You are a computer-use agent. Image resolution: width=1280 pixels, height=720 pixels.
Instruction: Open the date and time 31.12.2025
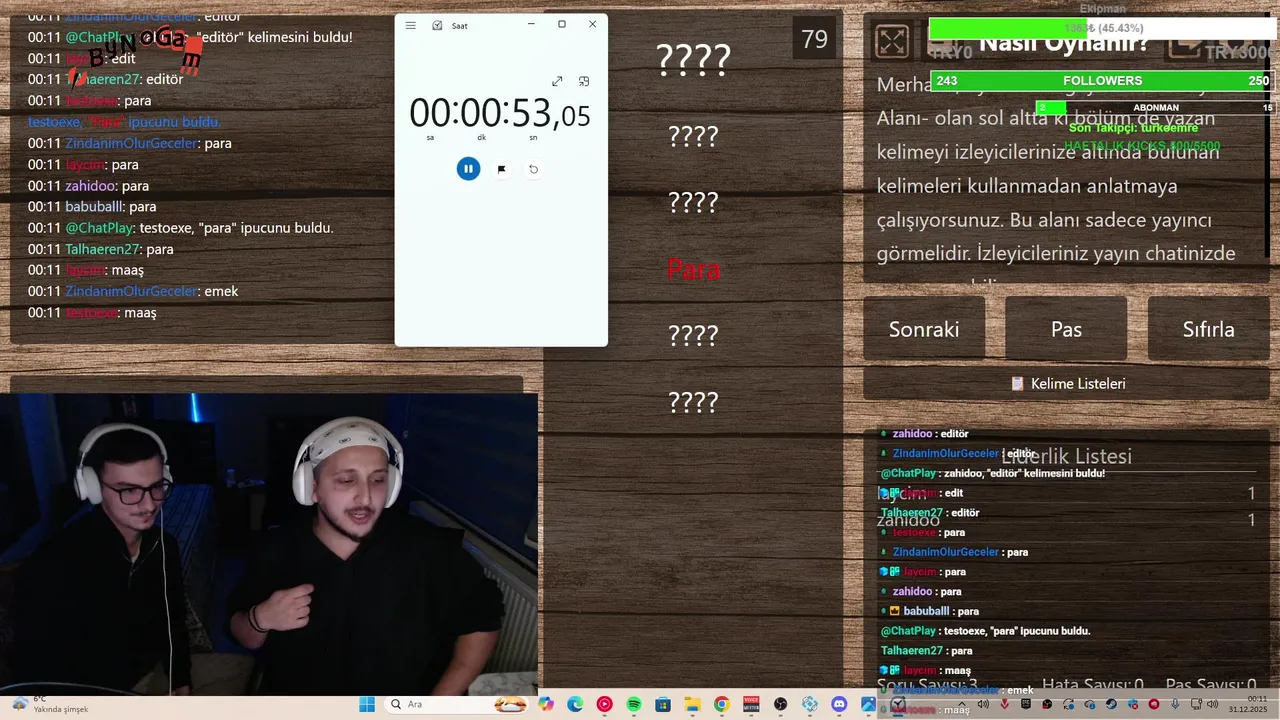(1248, 704)
